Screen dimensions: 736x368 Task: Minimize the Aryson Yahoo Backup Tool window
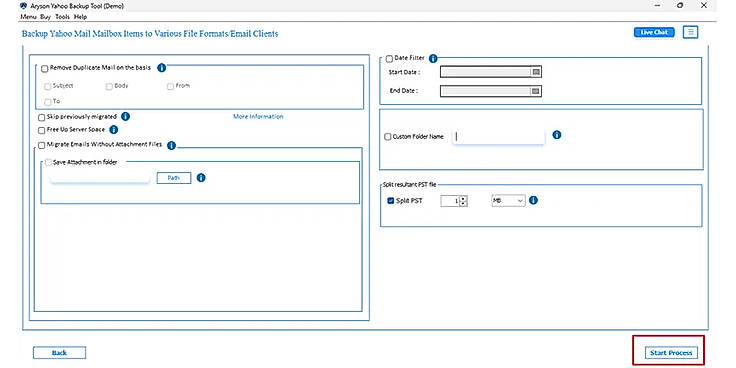pyautogui.click(x=657, y=6)
